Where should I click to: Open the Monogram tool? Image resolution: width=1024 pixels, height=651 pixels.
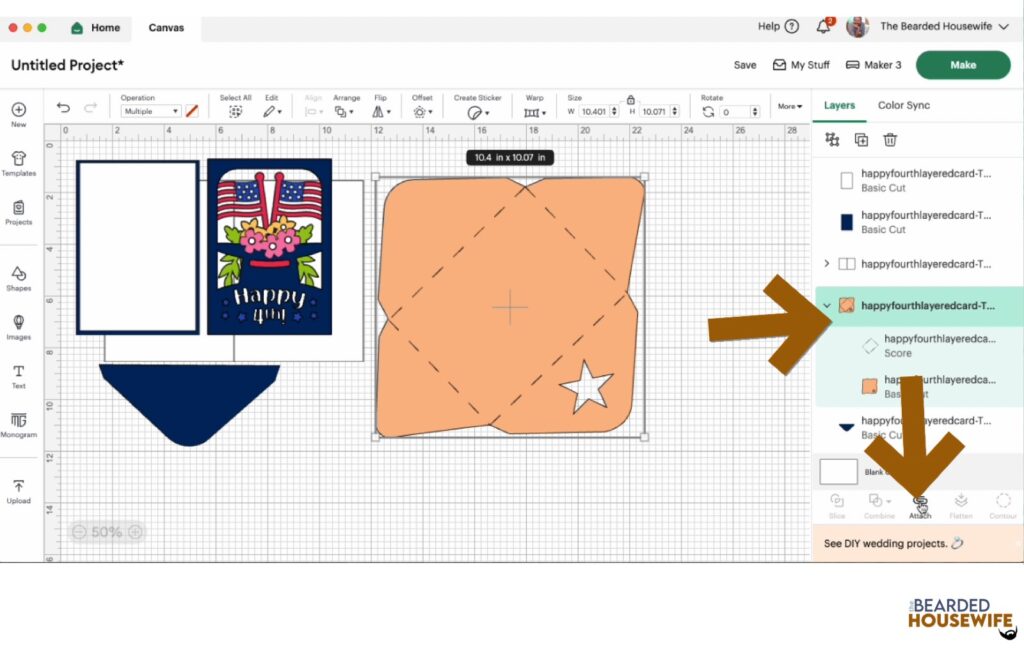coord(18,424)
